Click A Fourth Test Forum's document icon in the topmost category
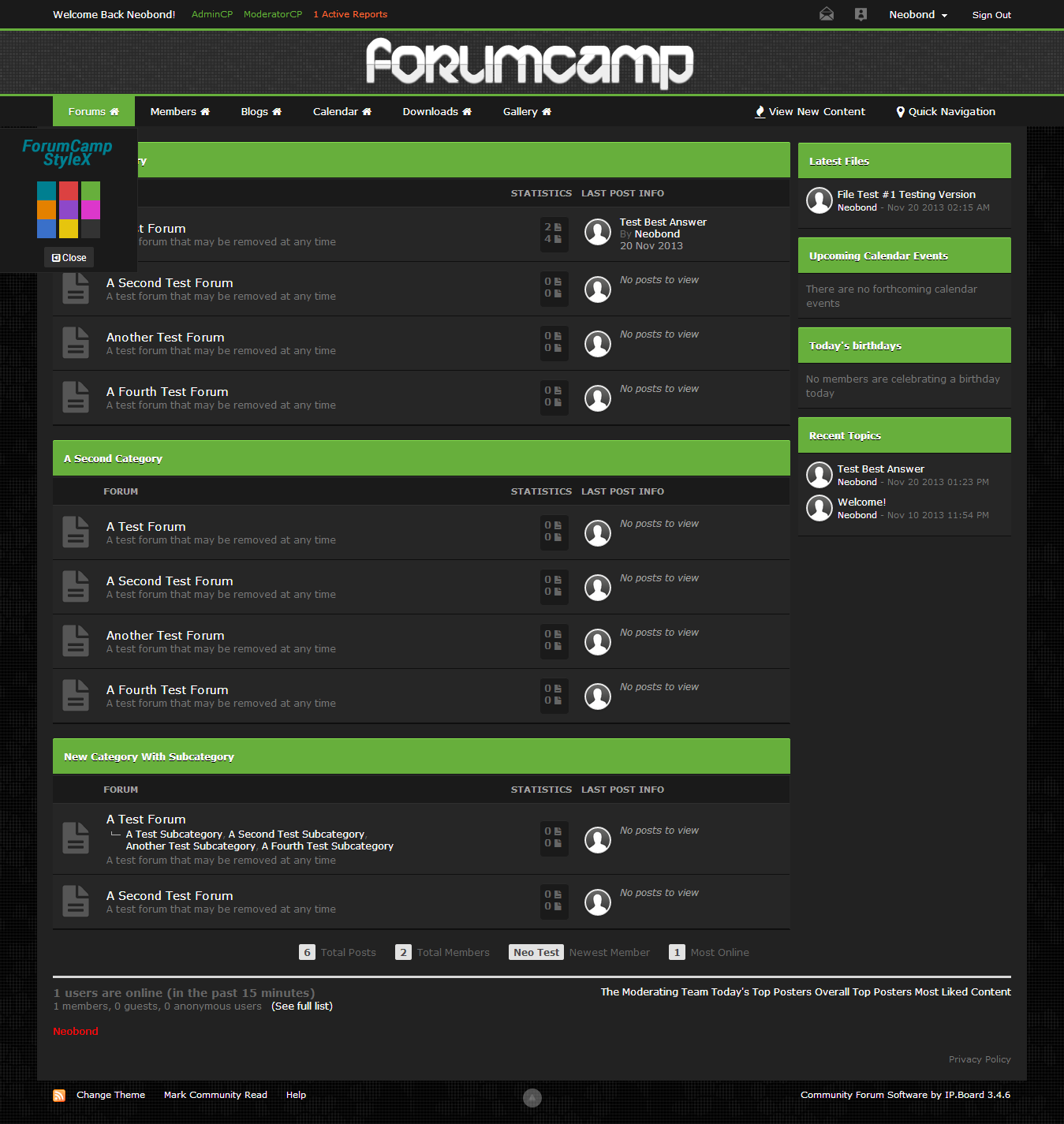The width and height of the screenshot is (1064, 1124). 76,397
